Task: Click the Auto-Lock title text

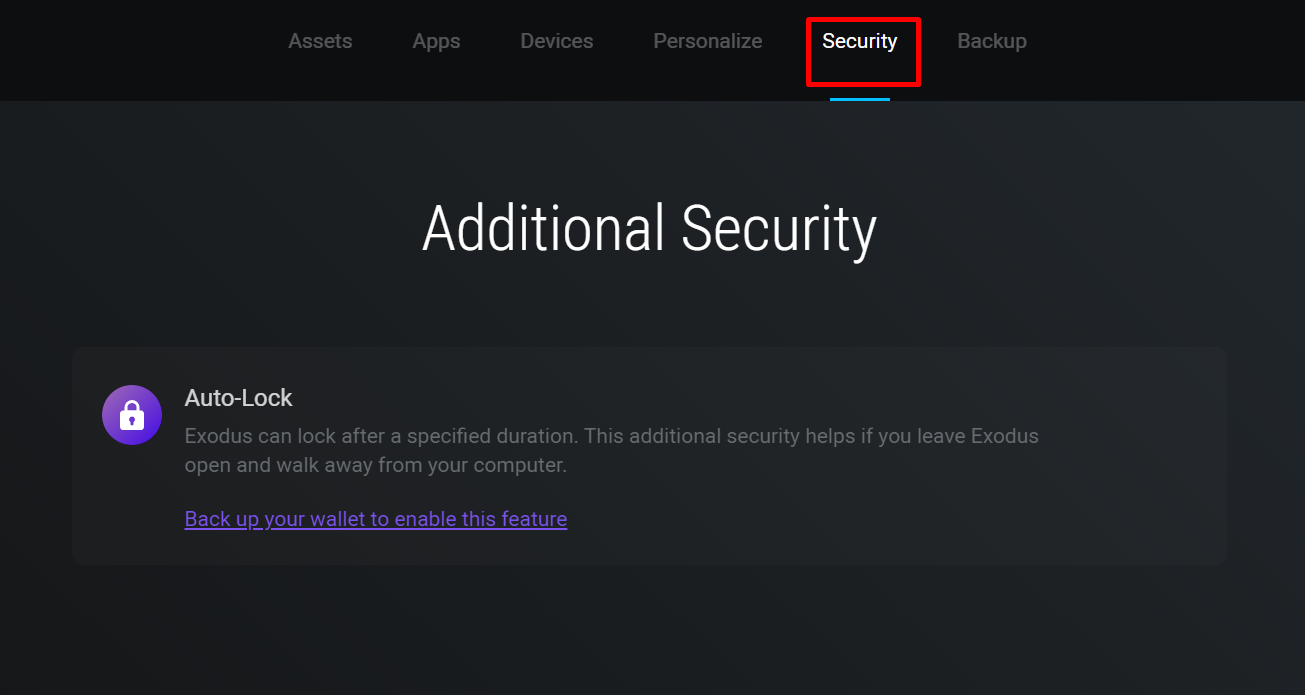Action: click(238, 398)
